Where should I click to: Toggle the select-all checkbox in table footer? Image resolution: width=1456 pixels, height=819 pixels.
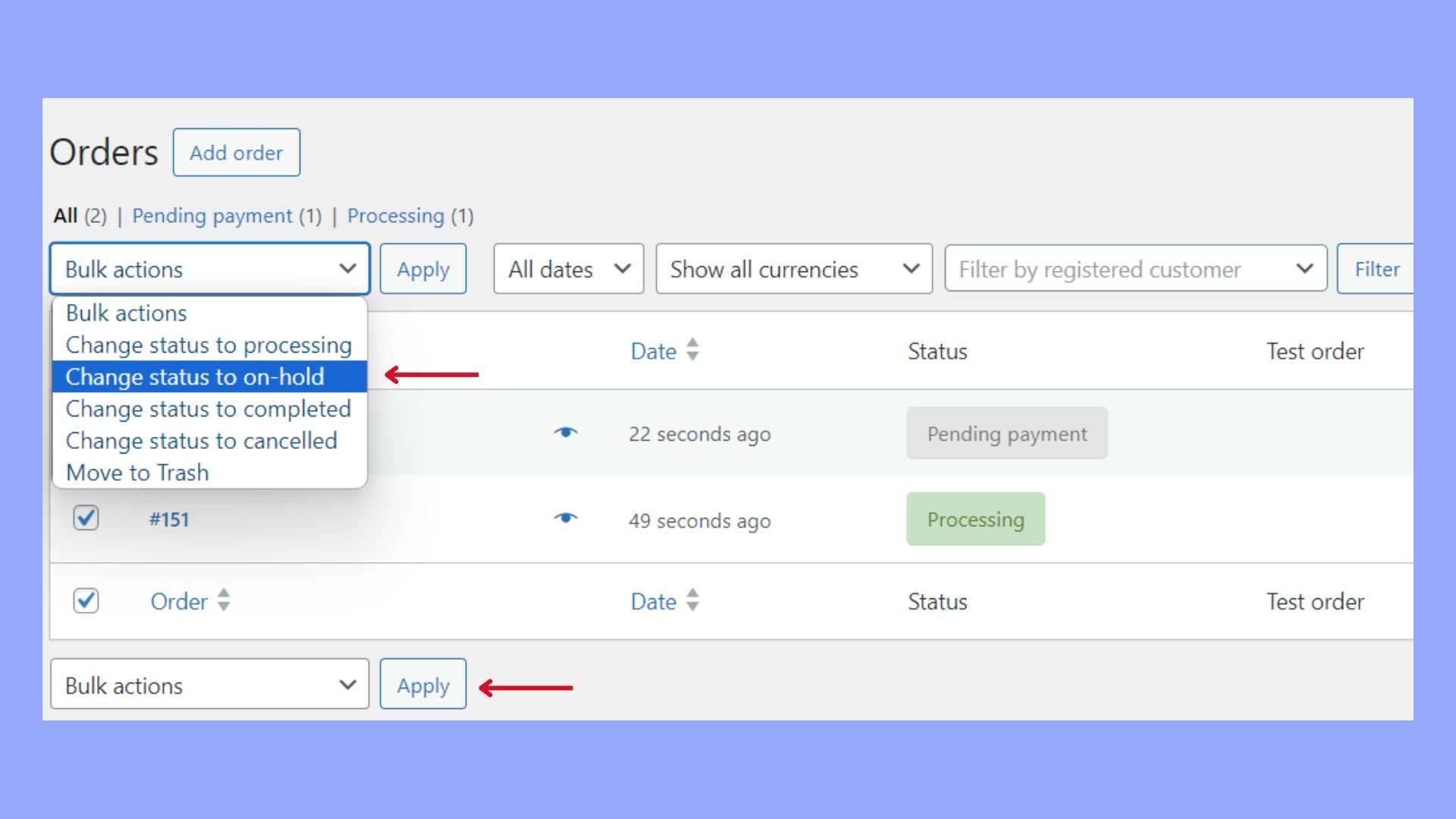86,601
